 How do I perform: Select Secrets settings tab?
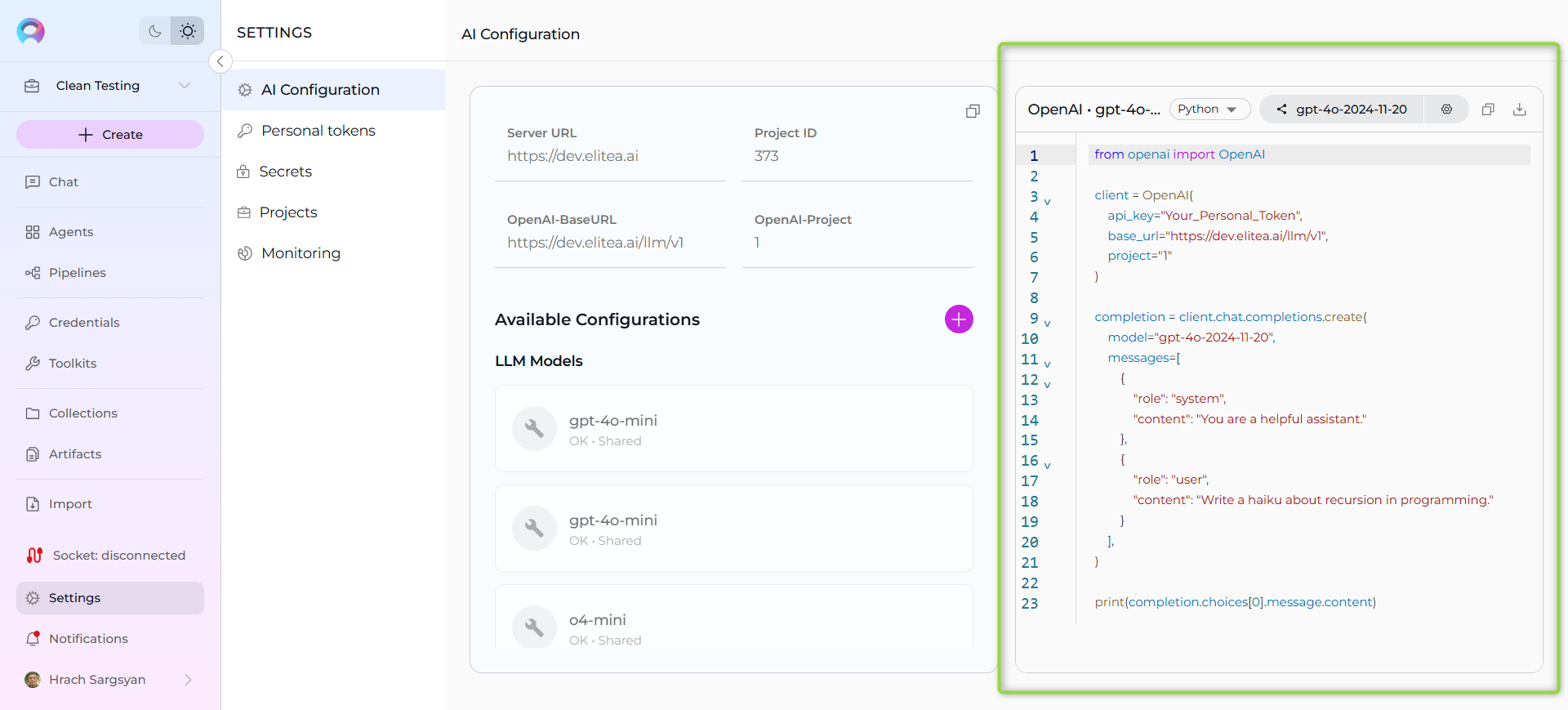pos(333,172)
